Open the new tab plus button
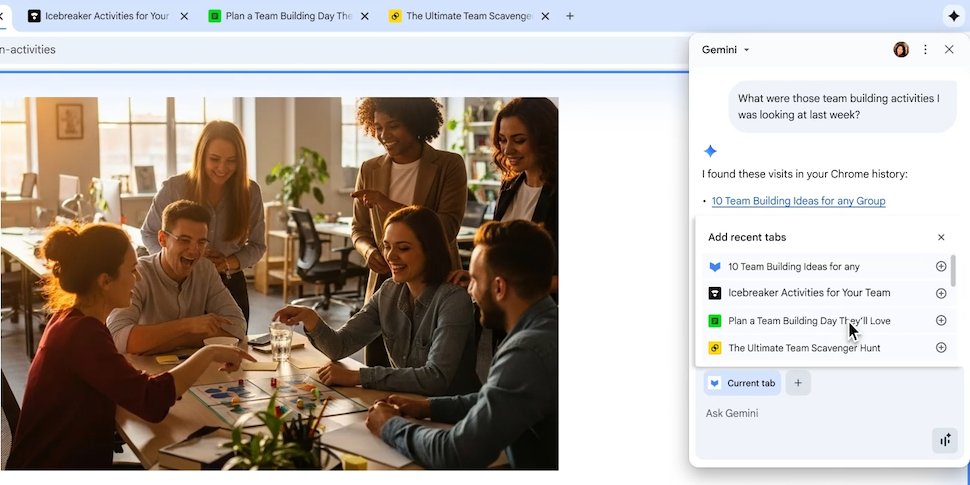This screenshot has width=970, height=485. click(570, 16)
